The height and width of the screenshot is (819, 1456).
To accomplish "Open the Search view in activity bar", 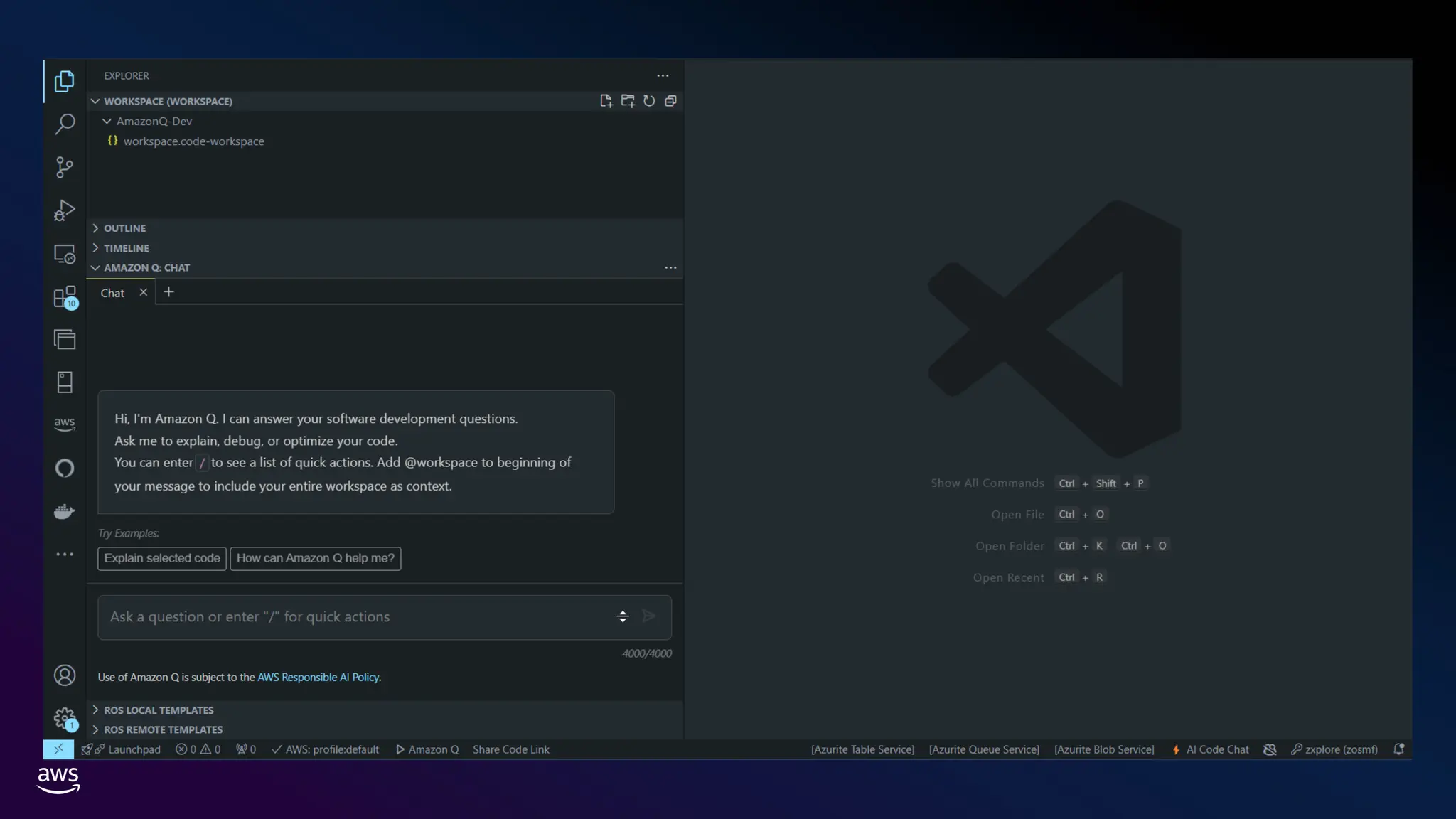I will click(x=65, y=124).
